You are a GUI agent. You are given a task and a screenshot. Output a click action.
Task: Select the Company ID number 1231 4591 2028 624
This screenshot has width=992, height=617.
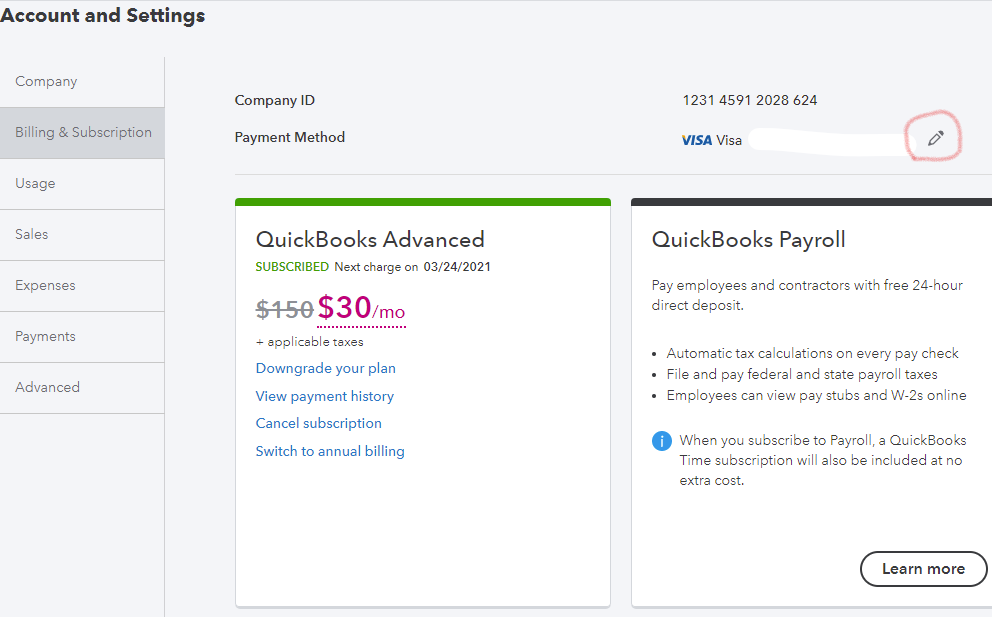click(750, 100)
